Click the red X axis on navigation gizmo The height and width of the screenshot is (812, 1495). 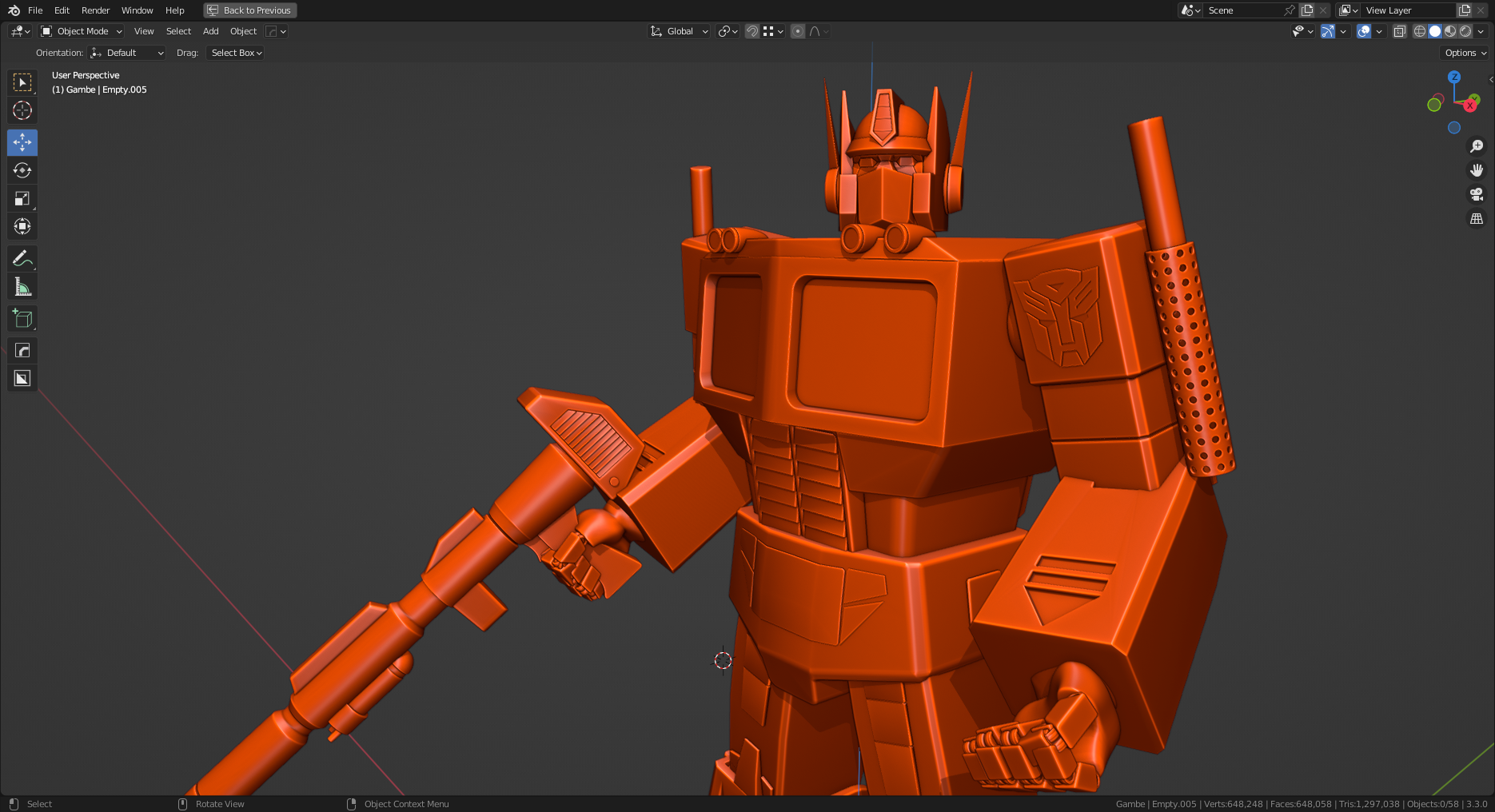coord(1469,105)
